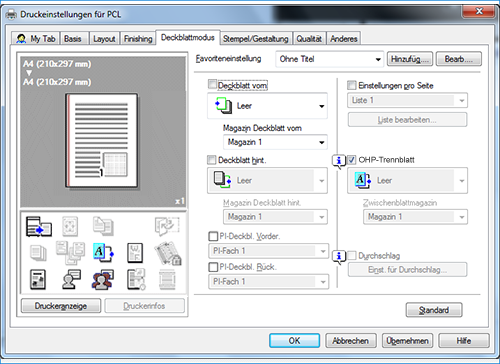500x364 pixels.
Task: Click the cyan A transparency interleave icon in the grid
Action: pyautogui.click(x=103, y=253)
